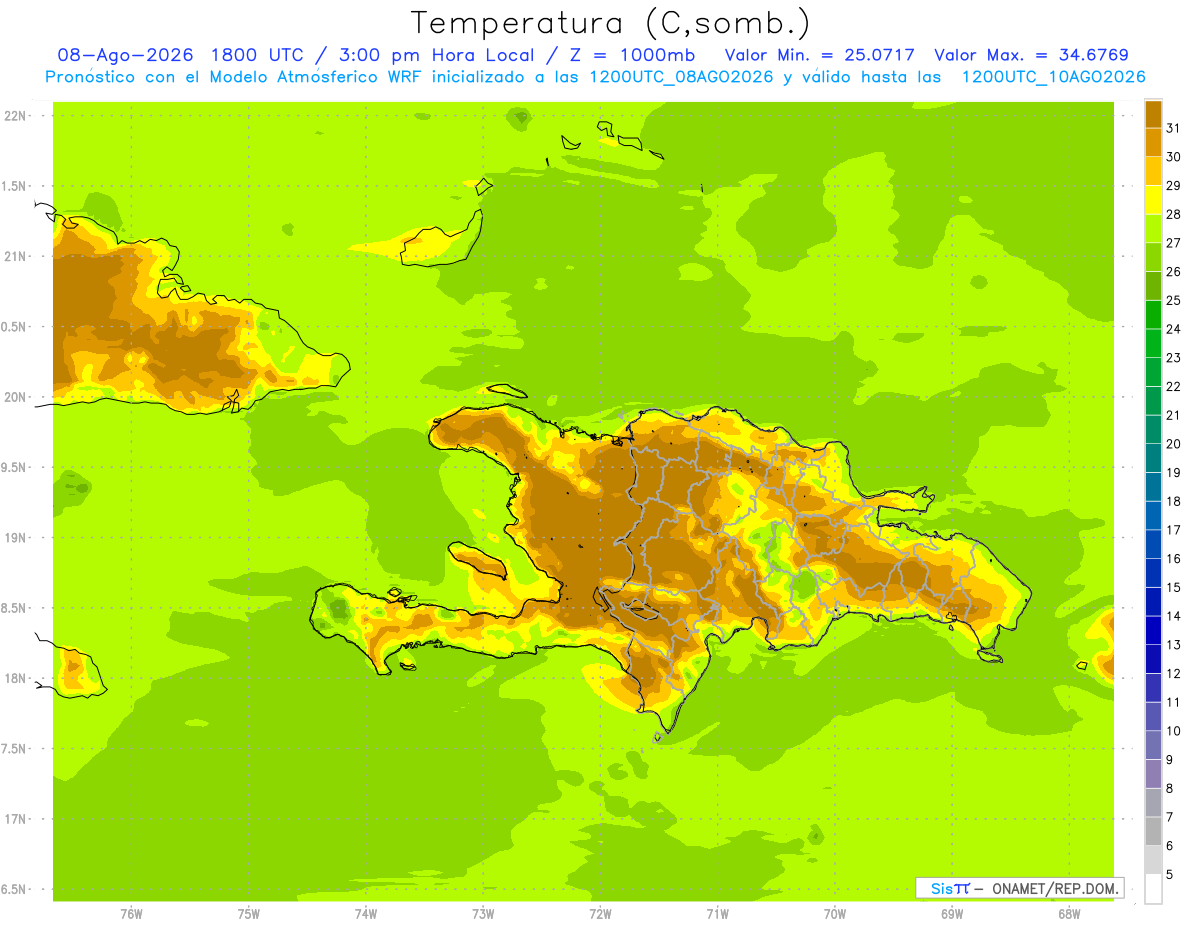Screen dimensions: 1200x927
Task: Click the yellow legend band between 28 and 29
Action: (x=1153, y=200)
